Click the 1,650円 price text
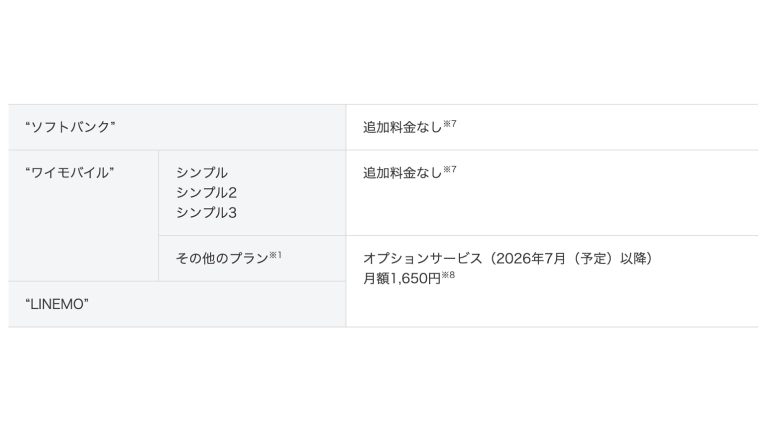 [x=416, y=279]
